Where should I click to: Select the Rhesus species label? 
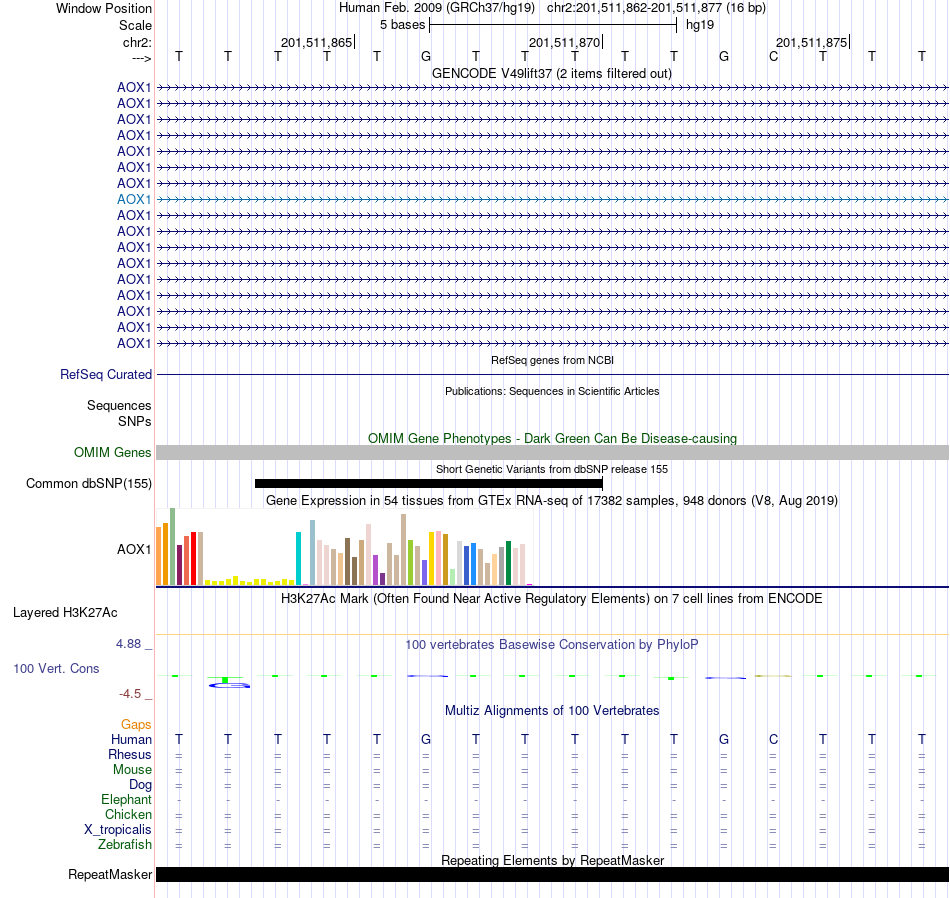130,754
